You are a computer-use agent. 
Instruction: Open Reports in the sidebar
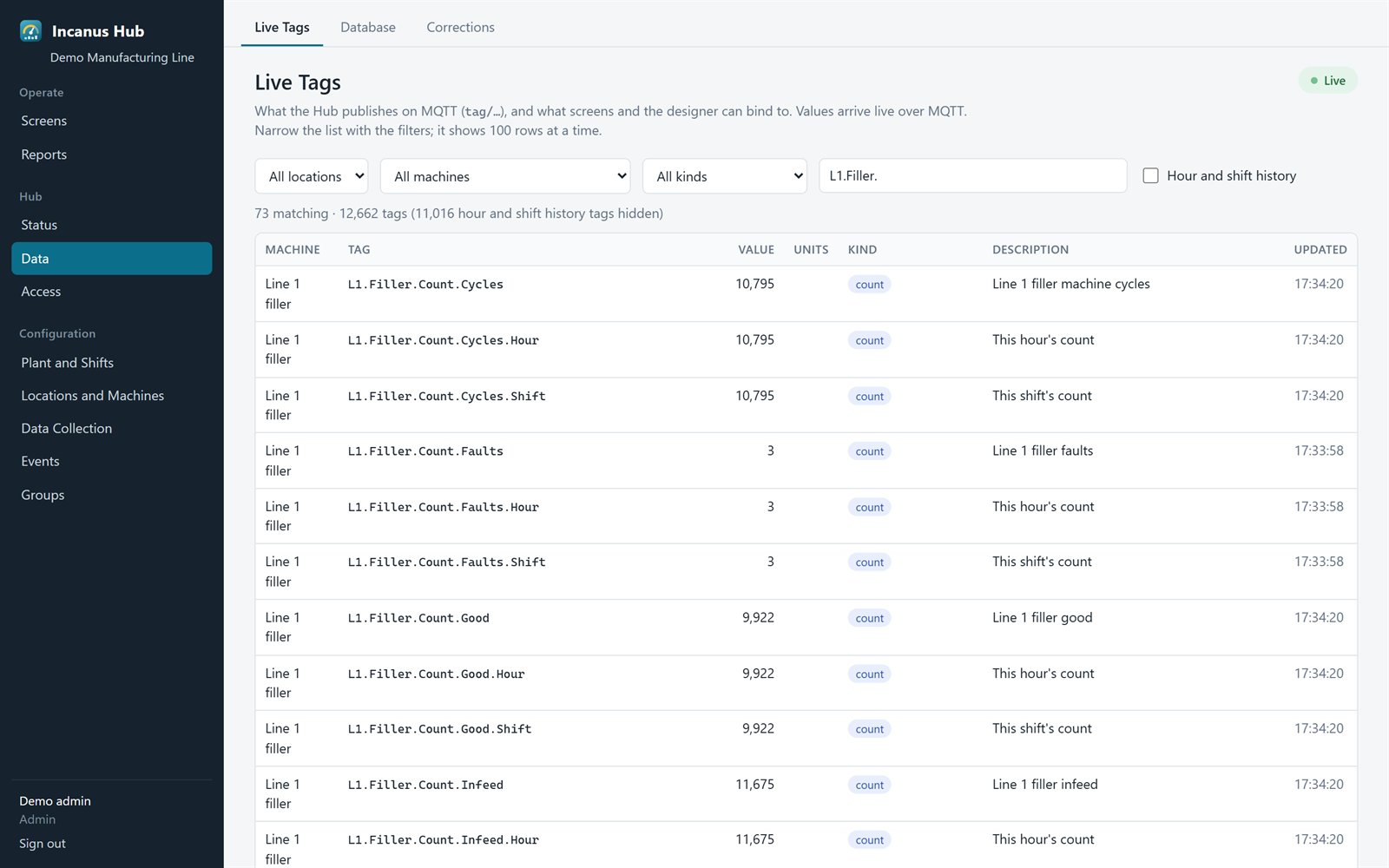pos(111,155)
